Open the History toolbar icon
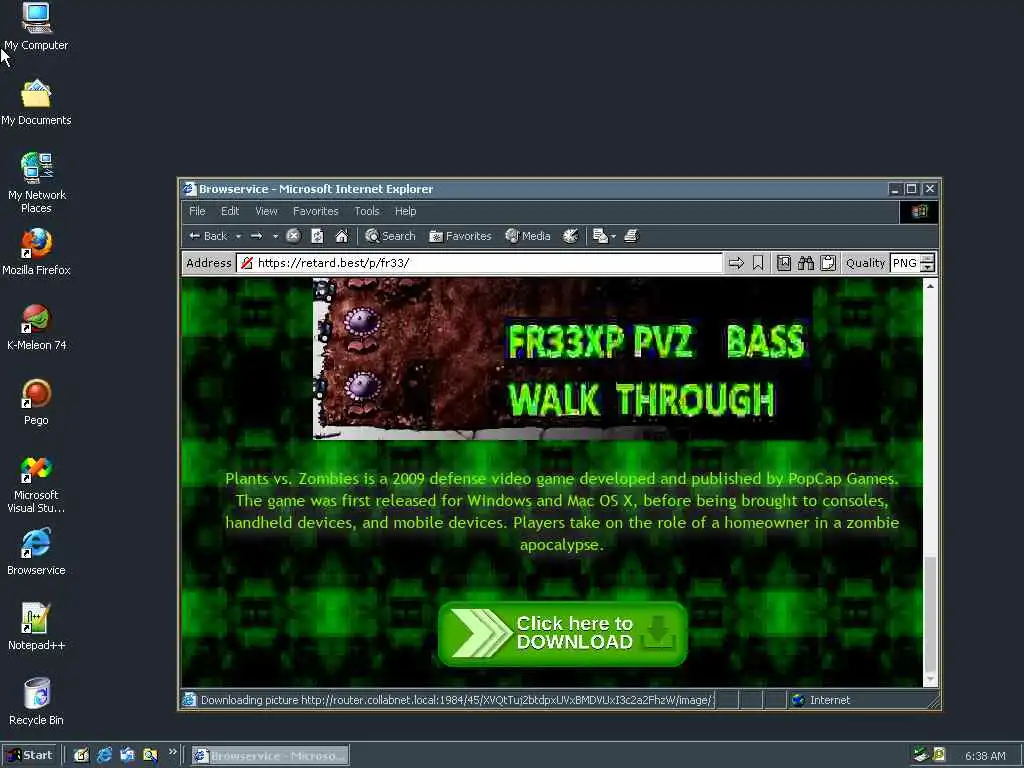Image resolution: width=1024 pixels, height=768 pixels. (571, 236)
